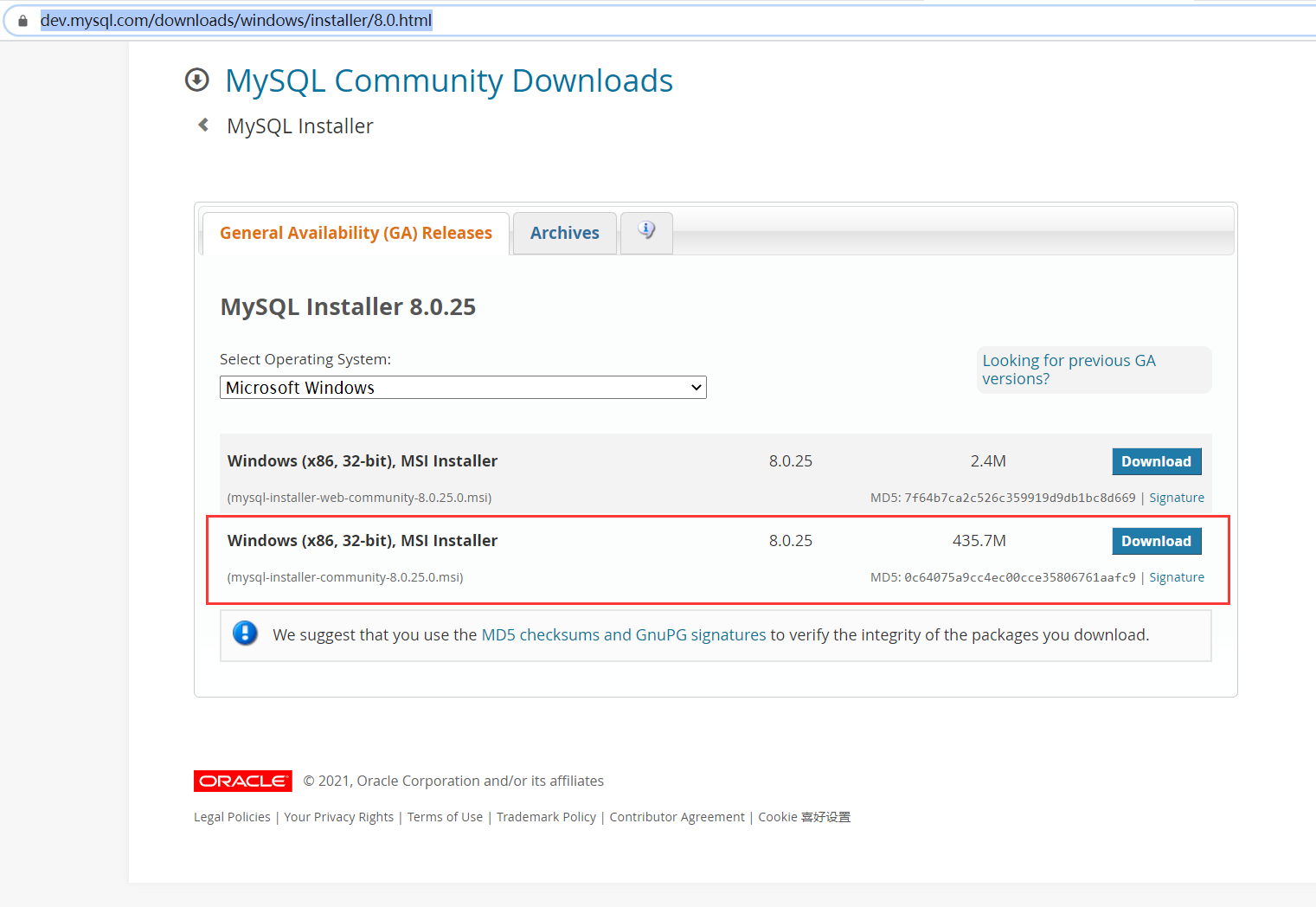Click the download circle icon beside page title
The image size is (1316, 907).
(197, 80)
